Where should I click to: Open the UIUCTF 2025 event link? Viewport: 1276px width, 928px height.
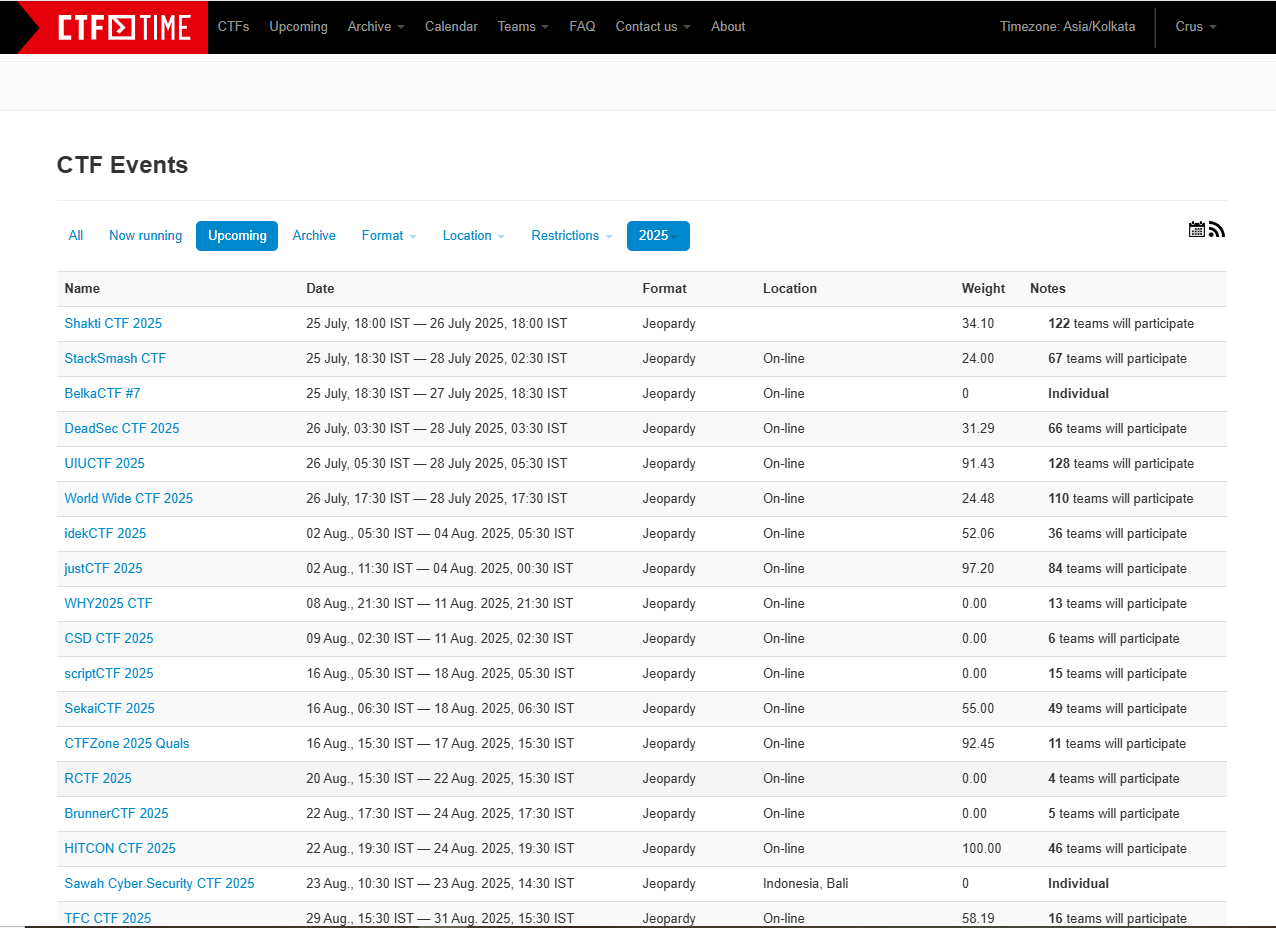click(x=105, y=464)
